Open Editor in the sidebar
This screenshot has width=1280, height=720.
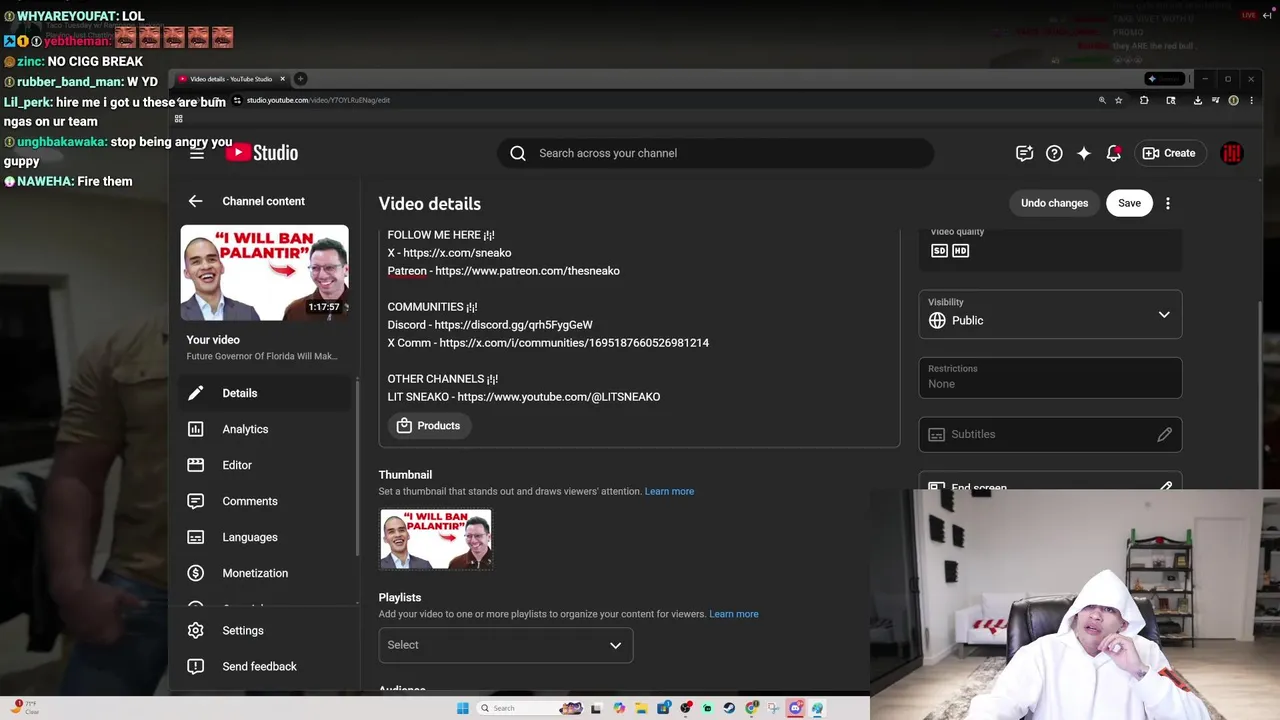click(267, 465)
